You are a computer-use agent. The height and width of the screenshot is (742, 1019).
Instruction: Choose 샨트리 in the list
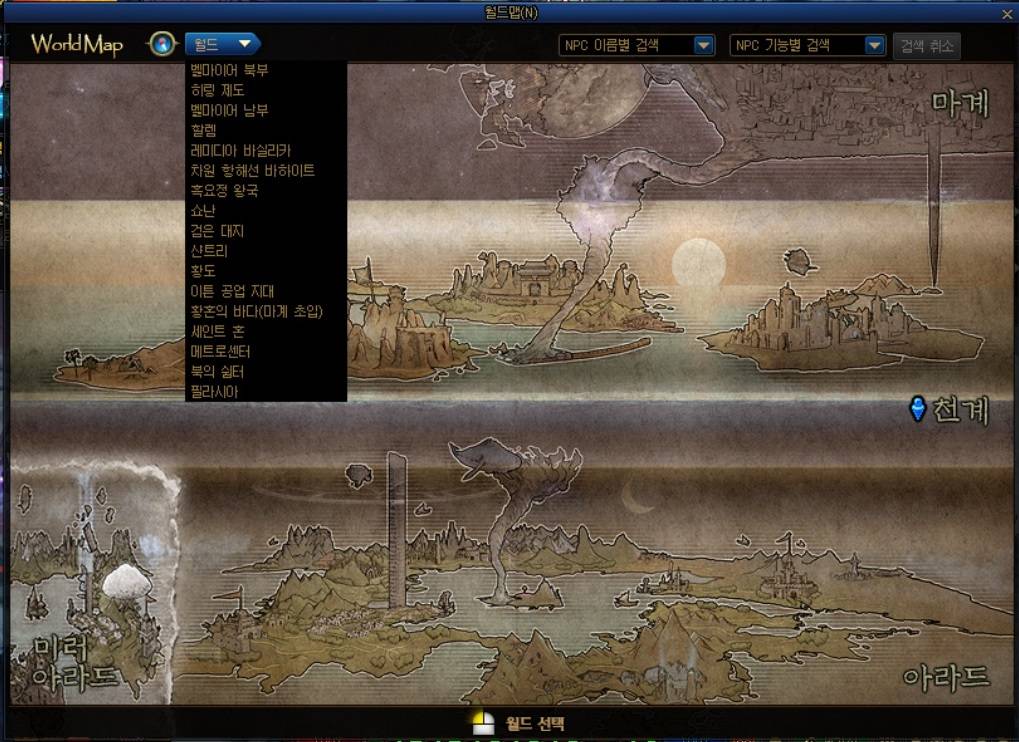pyautogui.click(x=209, y=251)
